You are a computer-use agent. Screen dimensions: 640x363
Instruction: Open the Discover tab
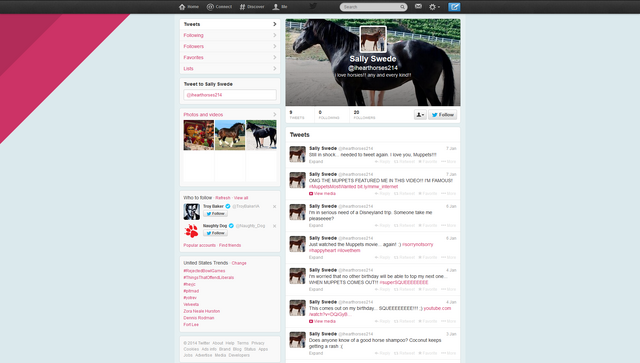tap(252, 7)
